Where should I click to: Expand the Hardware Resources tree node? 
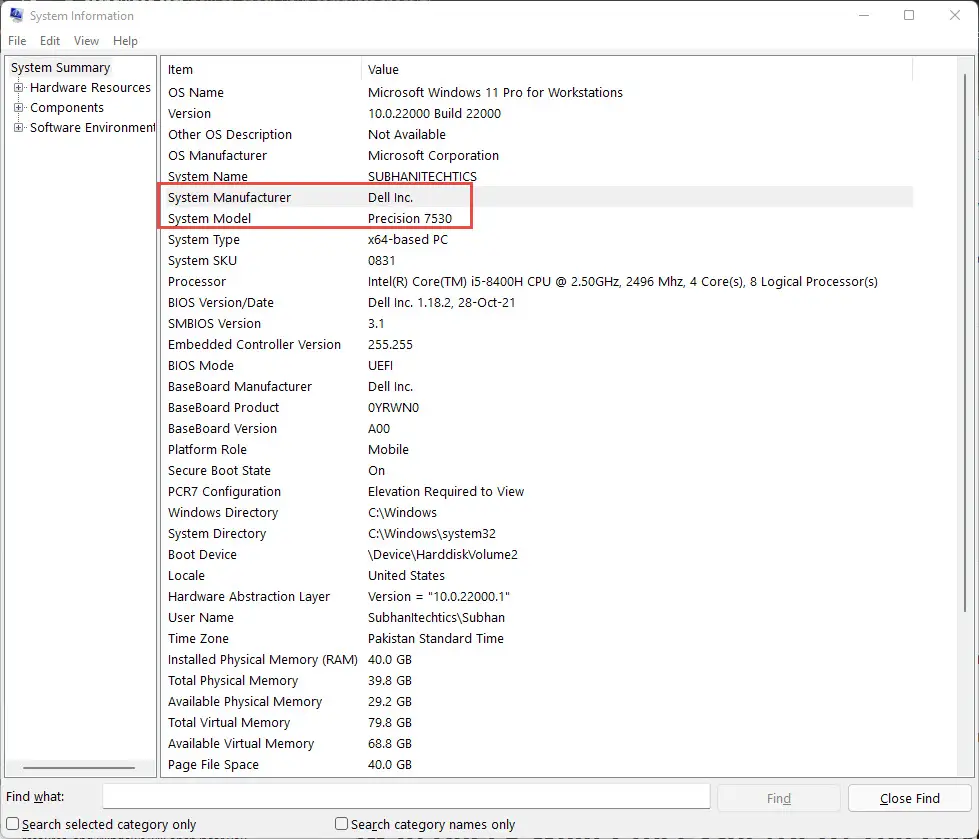pos(18,87)
